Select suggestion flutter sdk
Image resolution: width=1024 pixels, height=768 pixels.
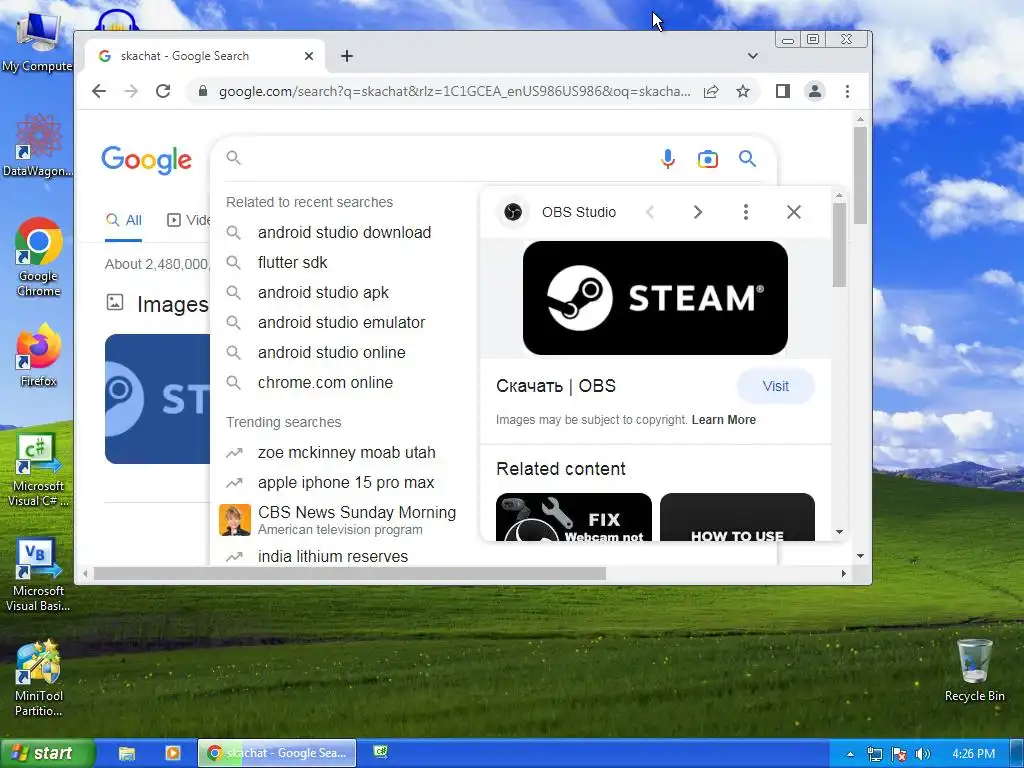click(292, 263)
